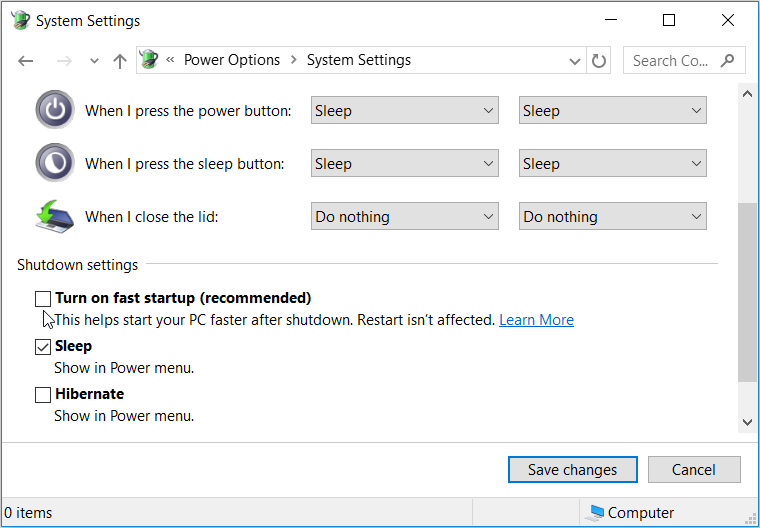
Task: Open the Learn More link
Action: [536, 320]
